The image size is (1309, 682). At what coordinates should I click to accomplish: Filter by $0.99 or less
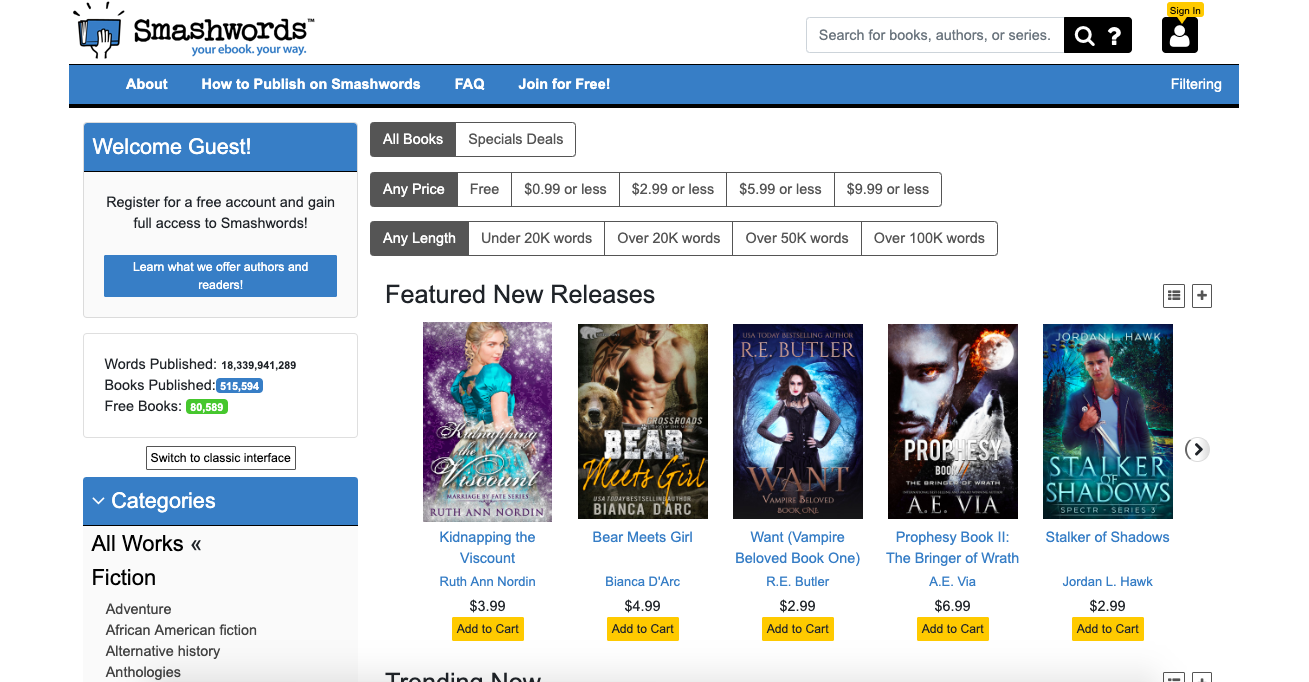click(x=565, y=189)
